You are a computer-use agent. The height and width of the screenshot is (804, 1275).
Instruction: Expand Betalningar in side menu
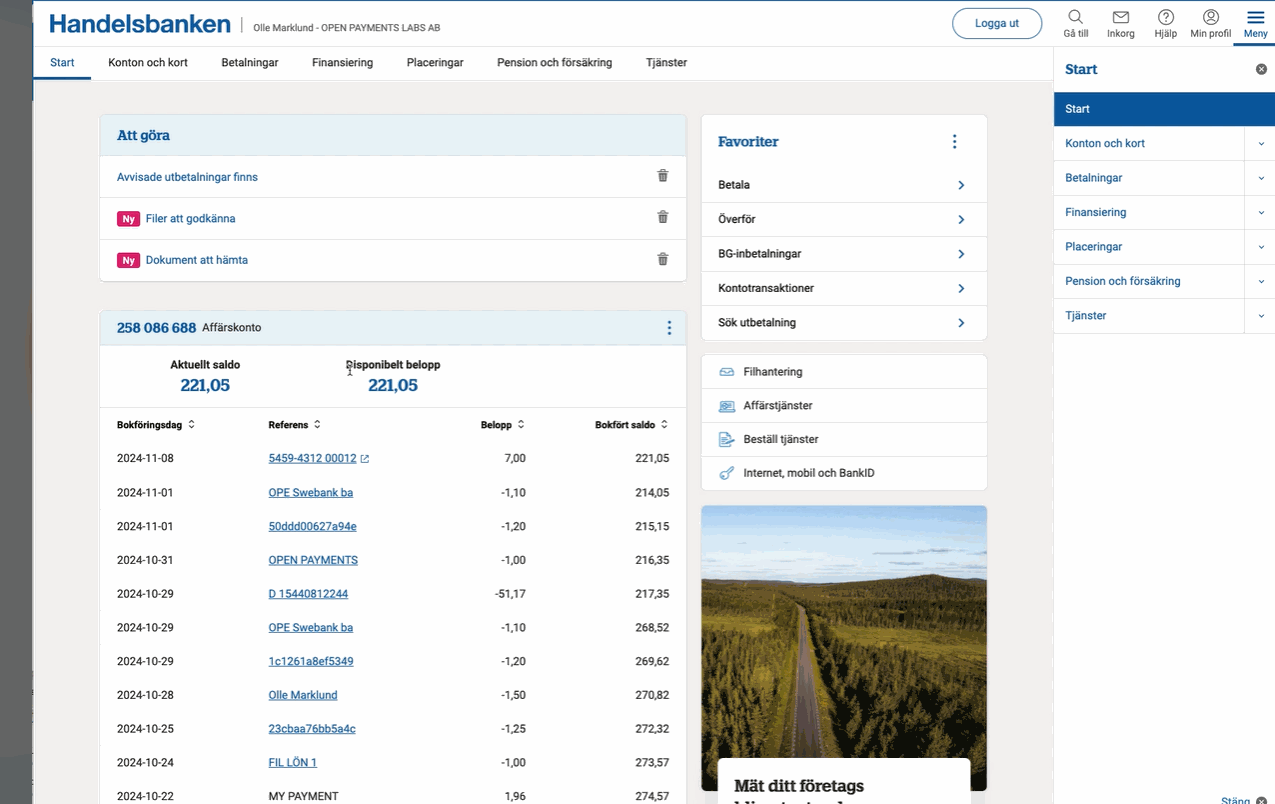click(1261, 178)
